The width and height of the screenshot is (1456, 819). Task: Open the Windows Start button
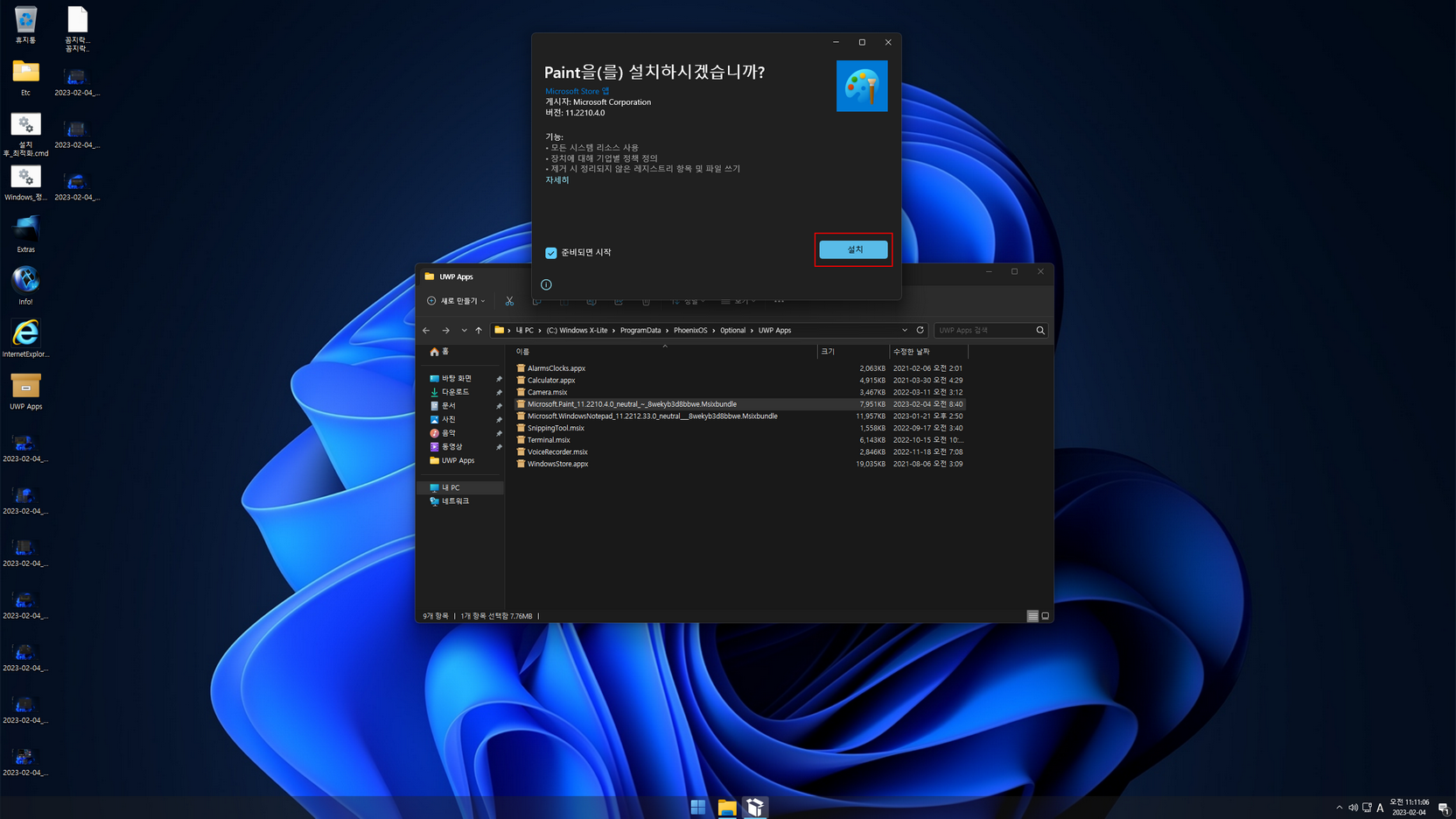pyautogui.click(x=697, y=807)
